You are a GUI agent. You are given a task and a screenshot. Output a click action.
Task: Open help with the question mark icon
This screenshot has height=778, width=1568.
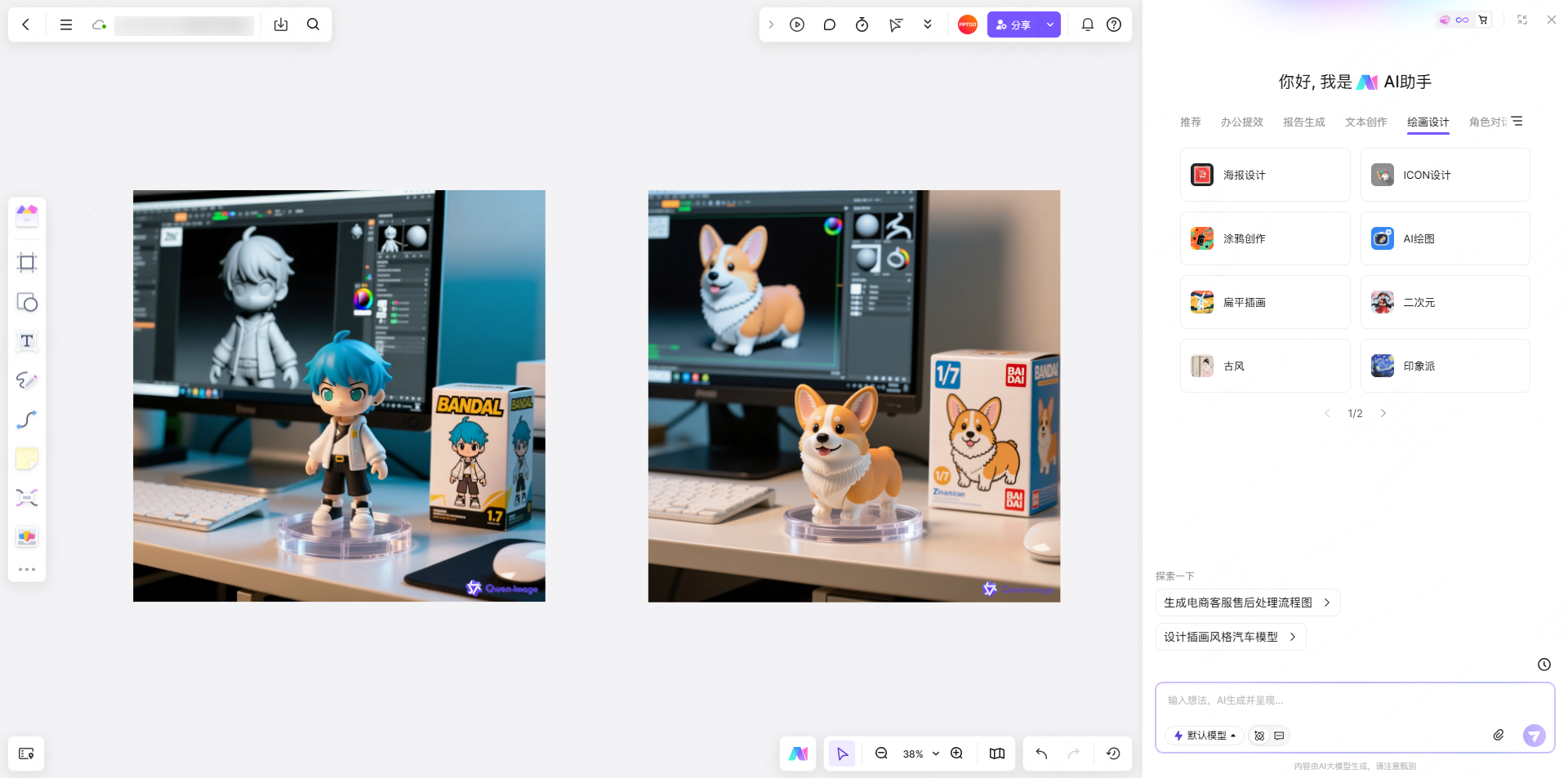(1114, 24)
